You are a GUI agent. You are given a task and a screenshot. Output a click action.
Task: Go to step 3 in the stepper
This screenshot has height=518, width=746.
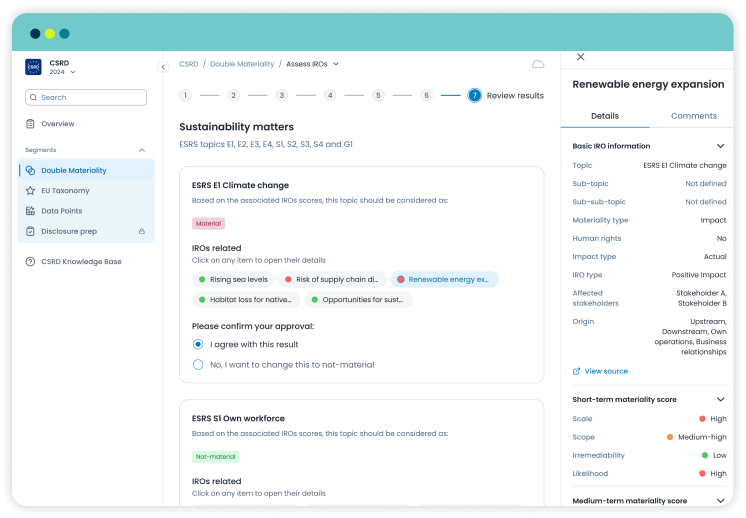(282, 96)
